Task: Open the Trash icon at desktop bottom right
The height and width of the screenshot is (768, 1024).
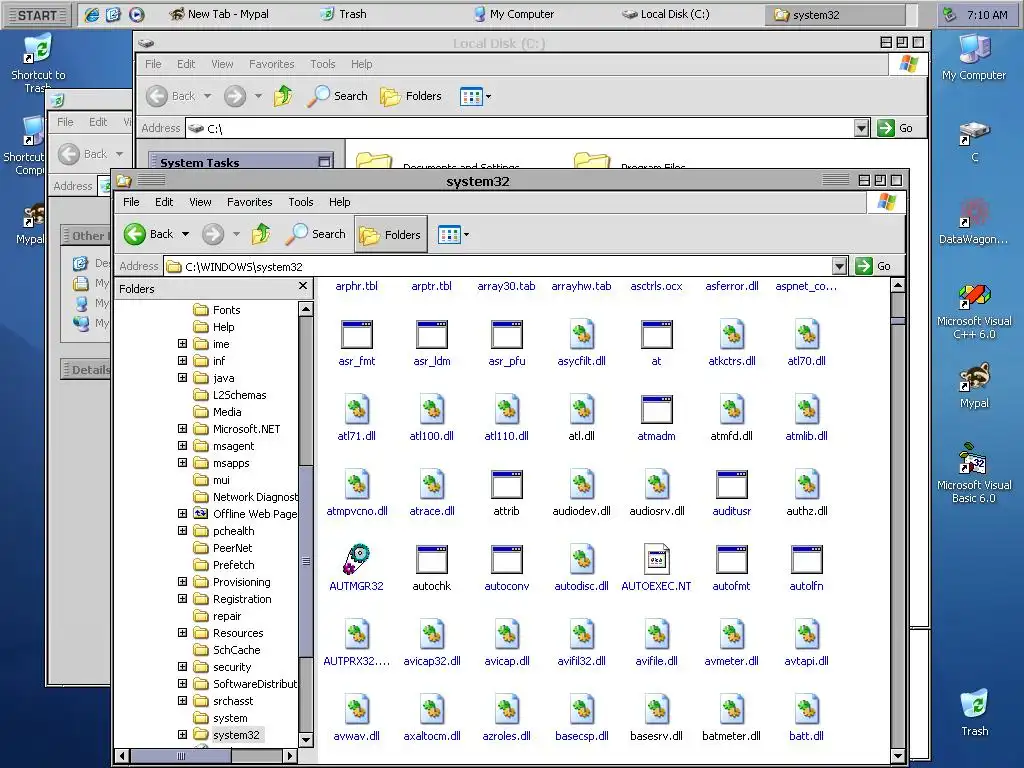Action: click(974, 712)
